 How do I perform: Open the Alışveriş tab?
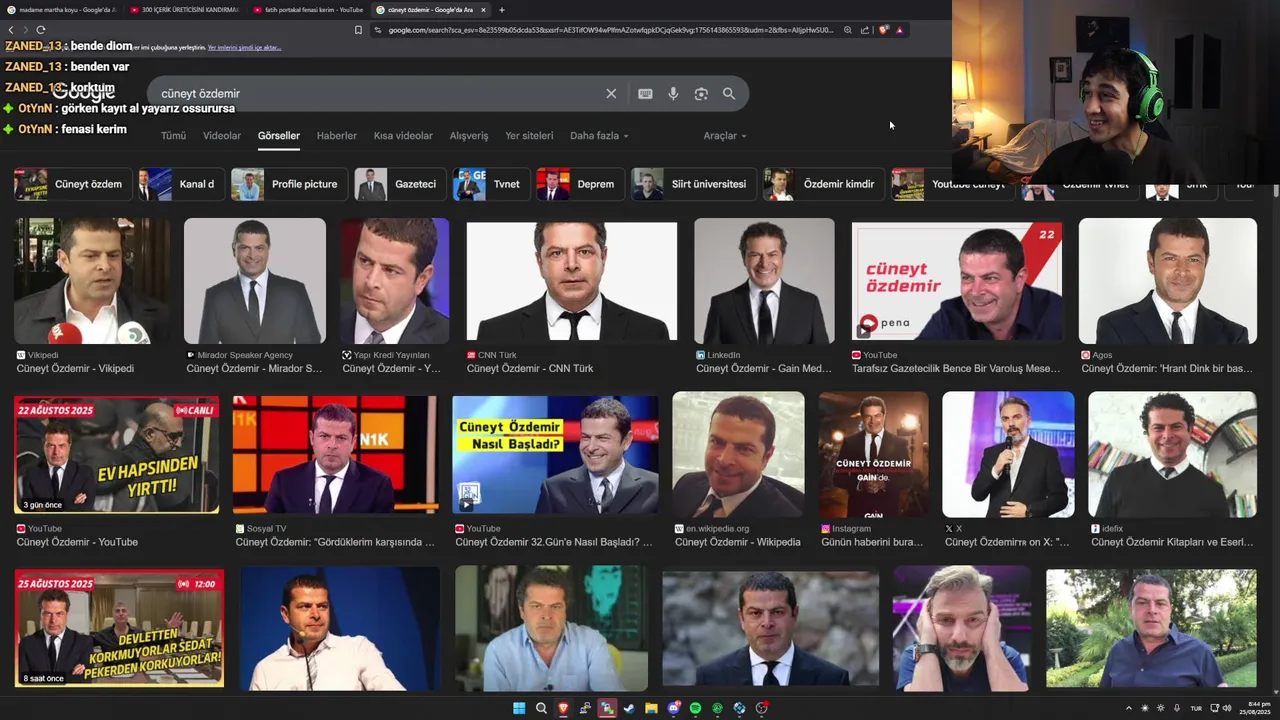(469, 136)
